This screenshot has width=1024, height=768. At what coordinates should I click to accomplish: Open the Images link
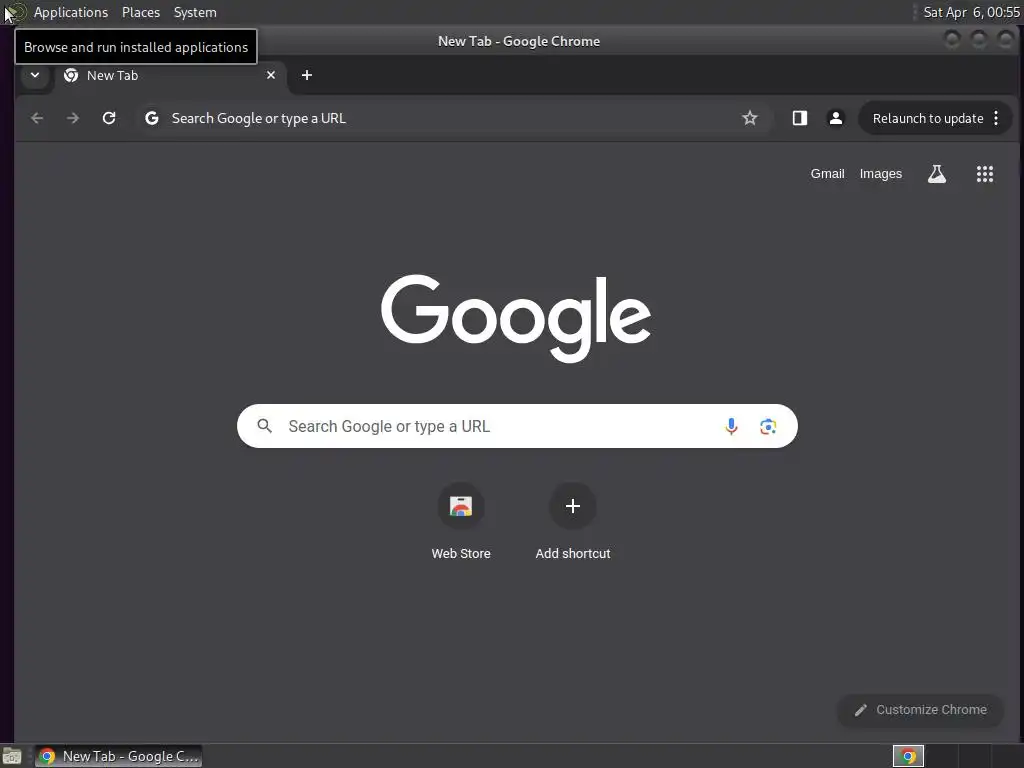tap(880, 174)
